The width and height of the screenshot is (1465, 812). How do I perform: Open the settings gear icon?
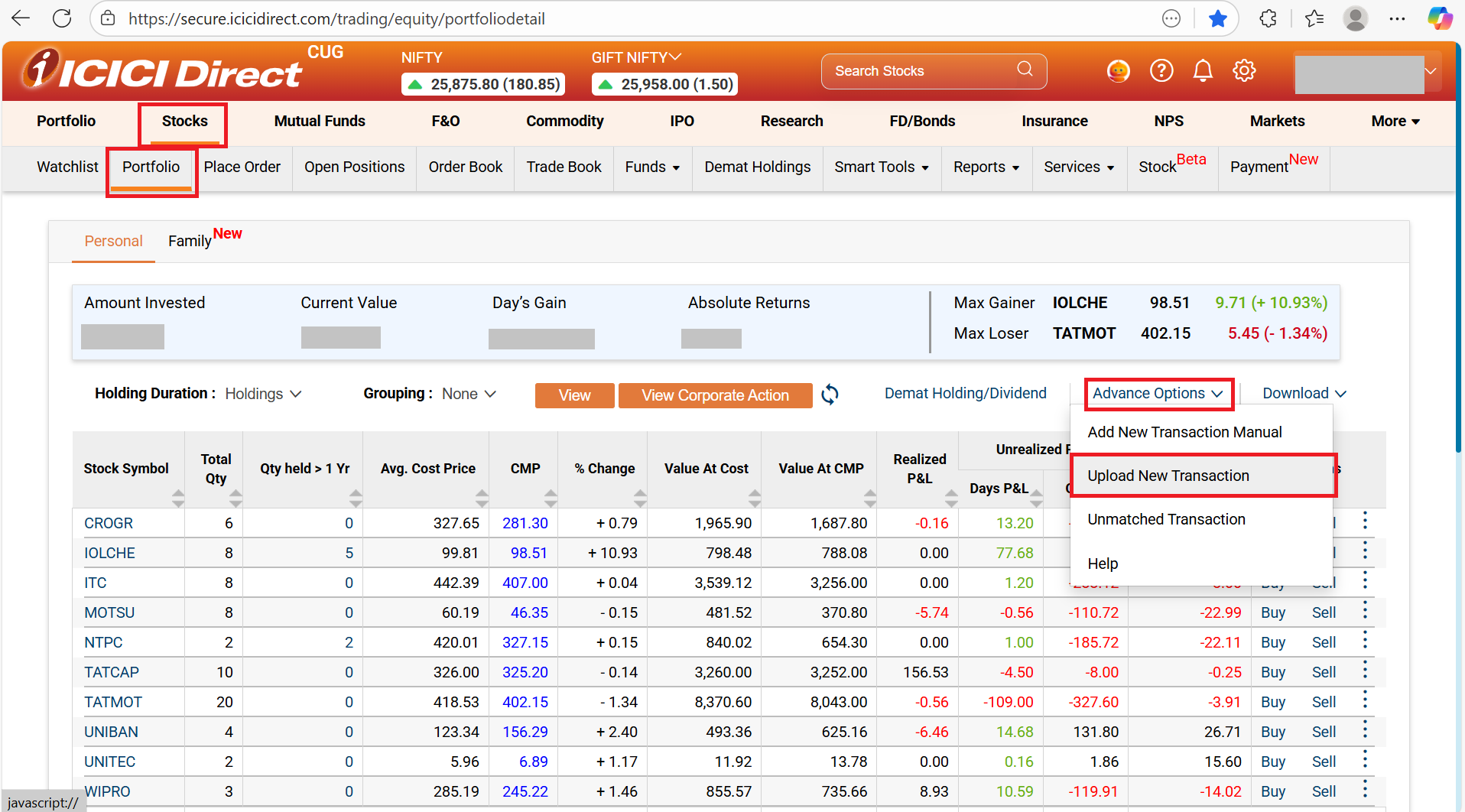1244,71
